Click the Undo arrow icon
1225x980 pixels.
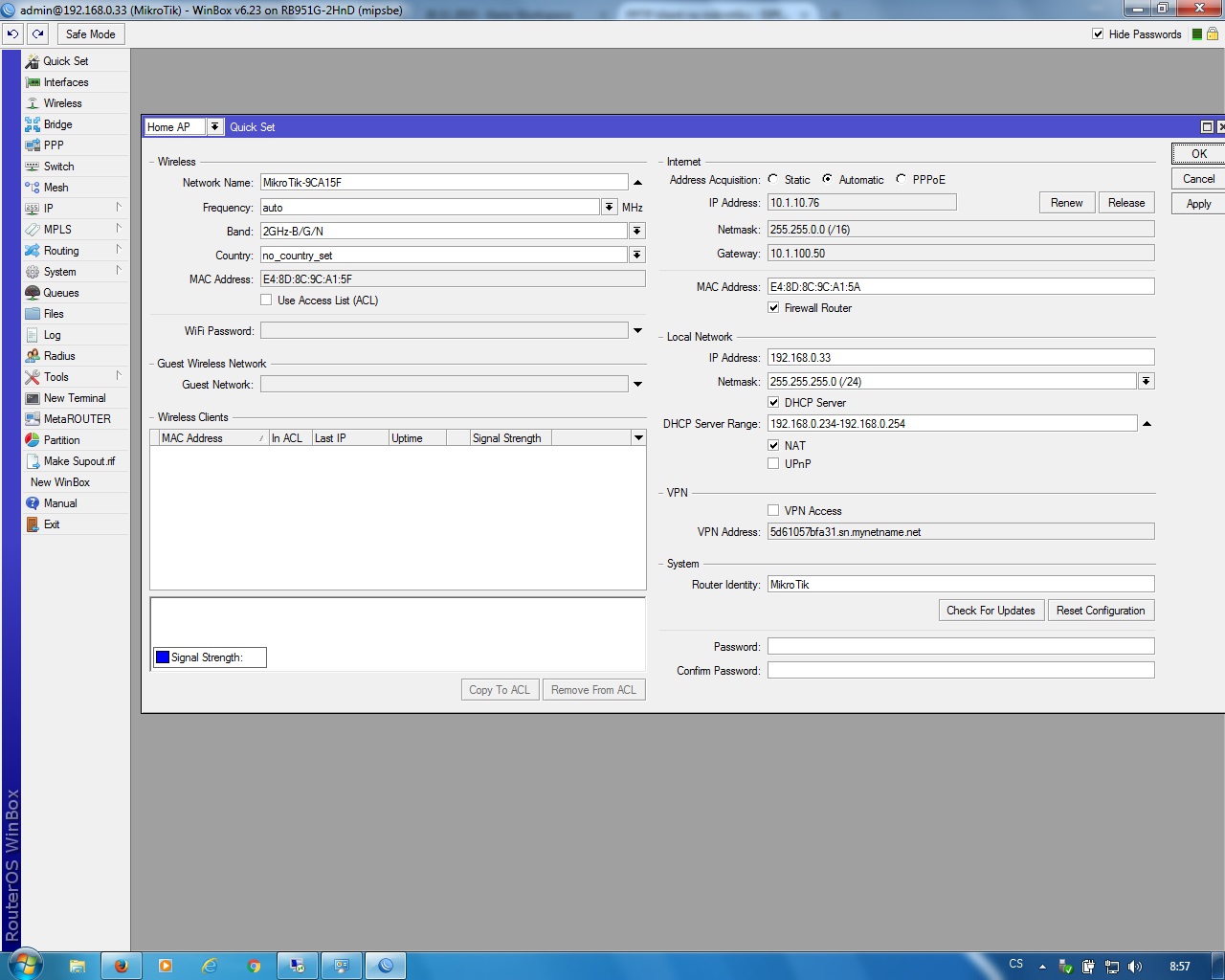point(12,34)
